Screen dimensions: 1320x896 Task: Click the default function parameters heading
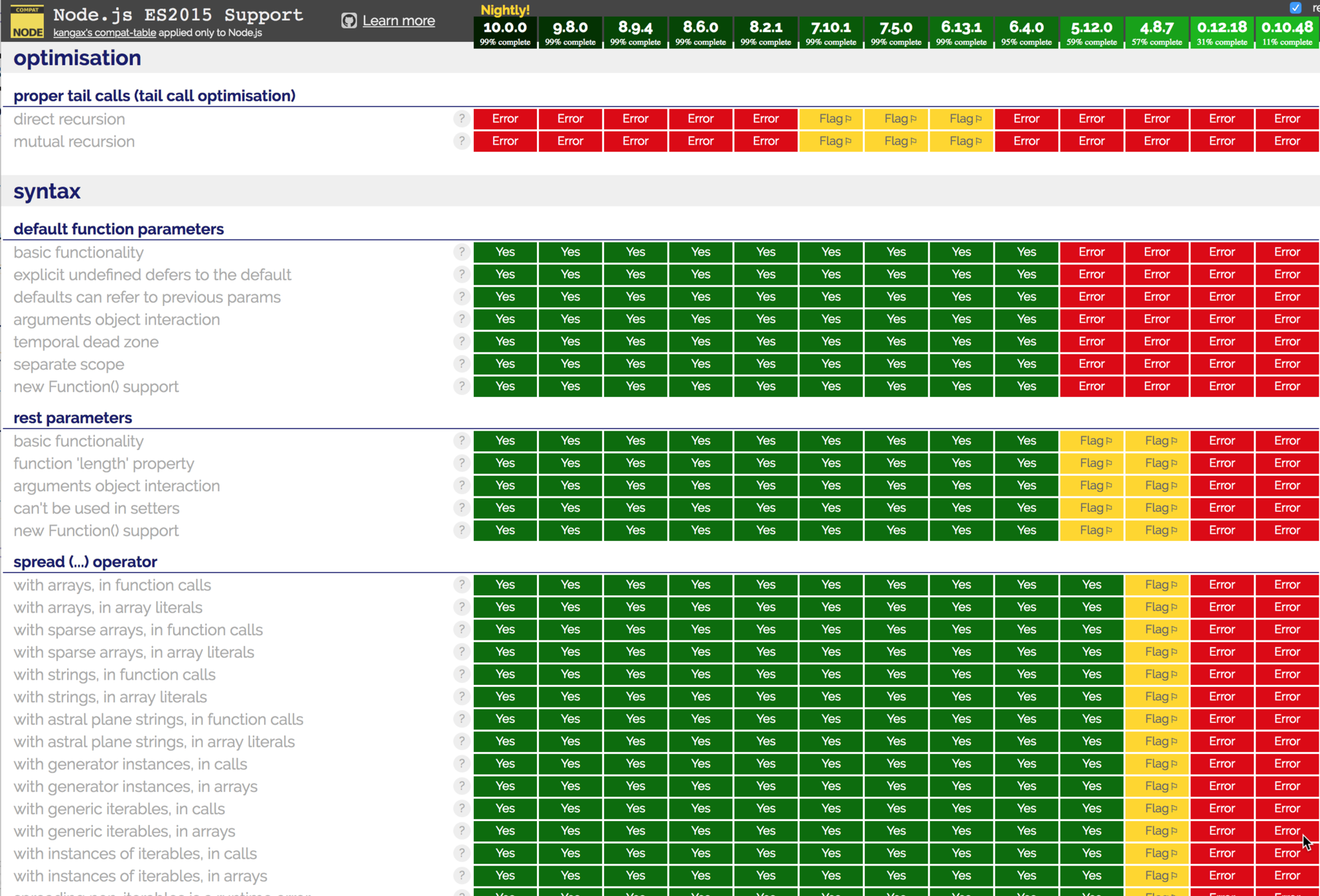click(118, 229)
